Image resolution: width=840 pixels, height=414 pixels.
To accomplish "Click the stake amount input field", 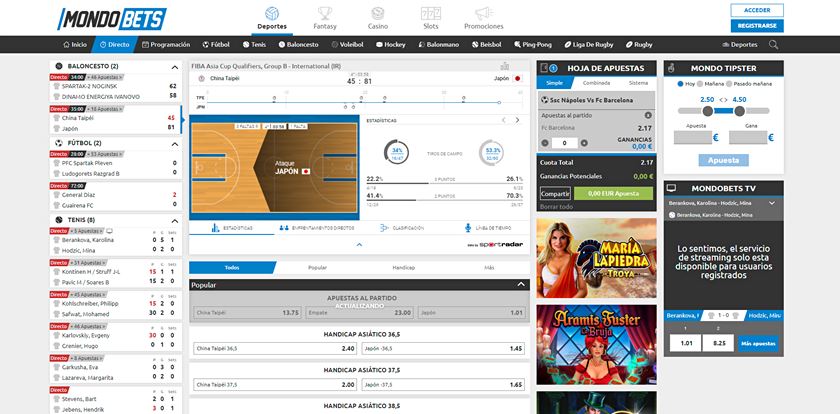I will (565, 143).
